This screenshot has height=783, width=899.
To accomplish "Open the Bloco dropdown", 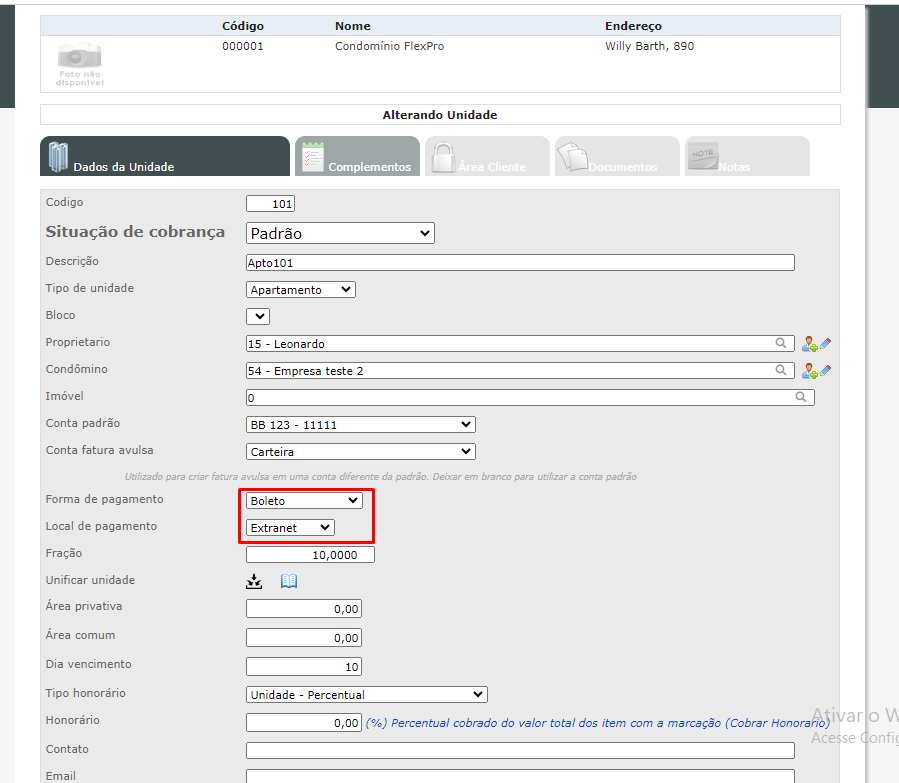I will [x=258, y=316].
